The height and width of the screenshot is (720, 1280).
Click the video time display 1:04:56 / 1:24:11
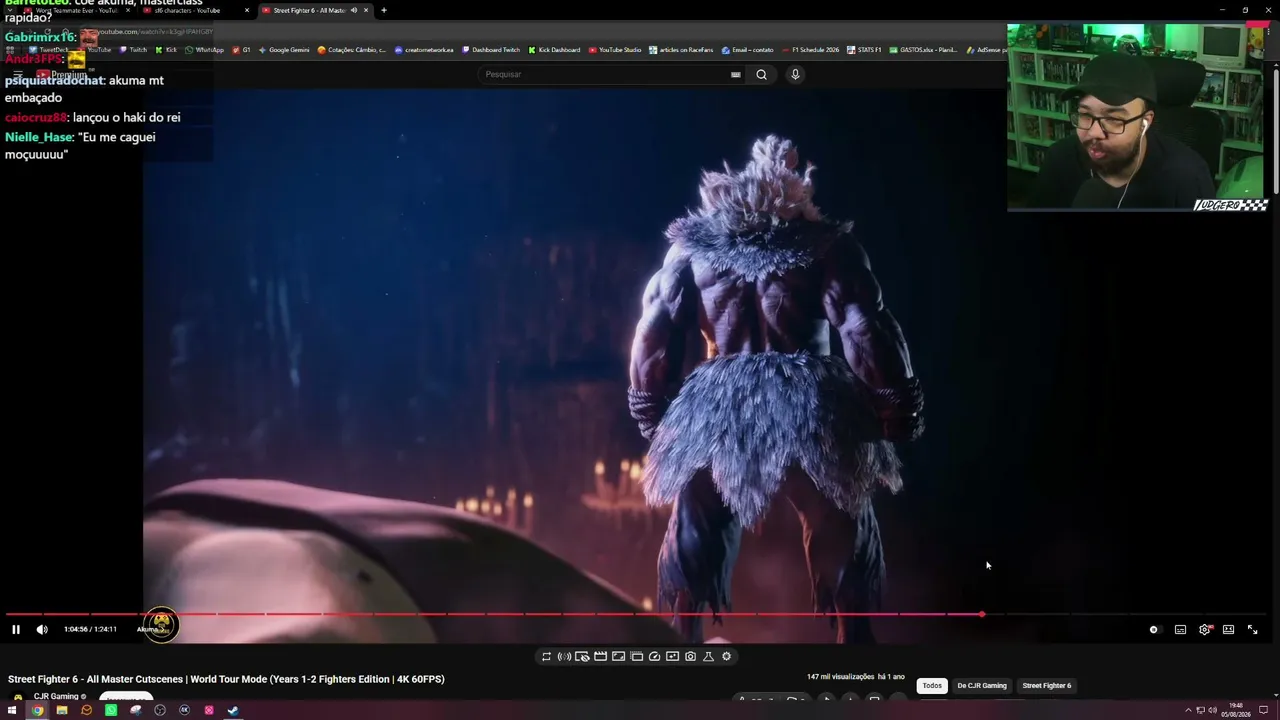coord(90,629)
